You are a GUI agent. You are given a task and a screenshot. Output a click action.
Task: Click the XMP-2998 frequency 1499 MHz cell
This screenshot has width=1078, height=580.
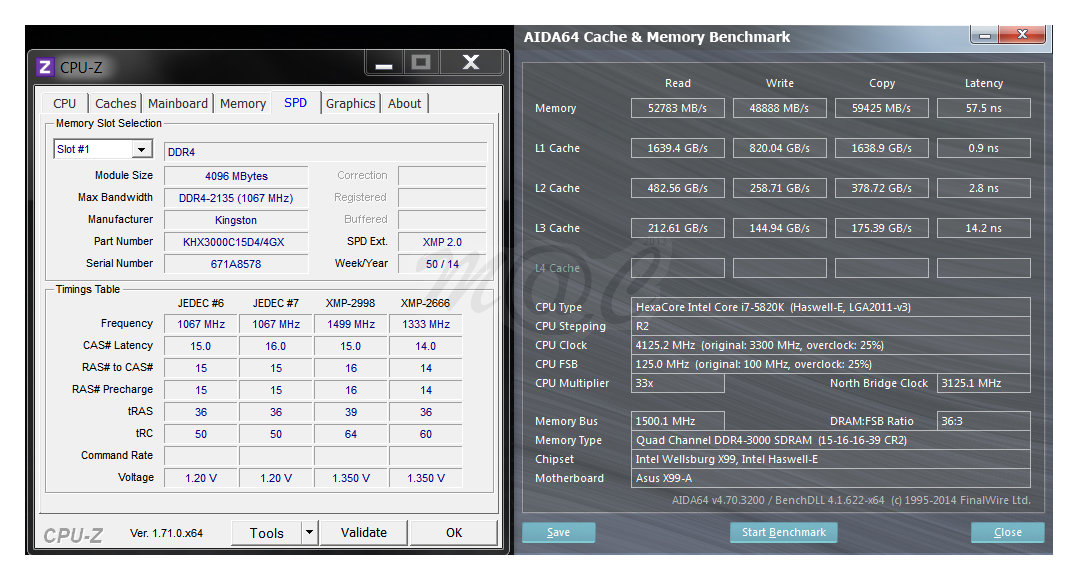[351, 324]
